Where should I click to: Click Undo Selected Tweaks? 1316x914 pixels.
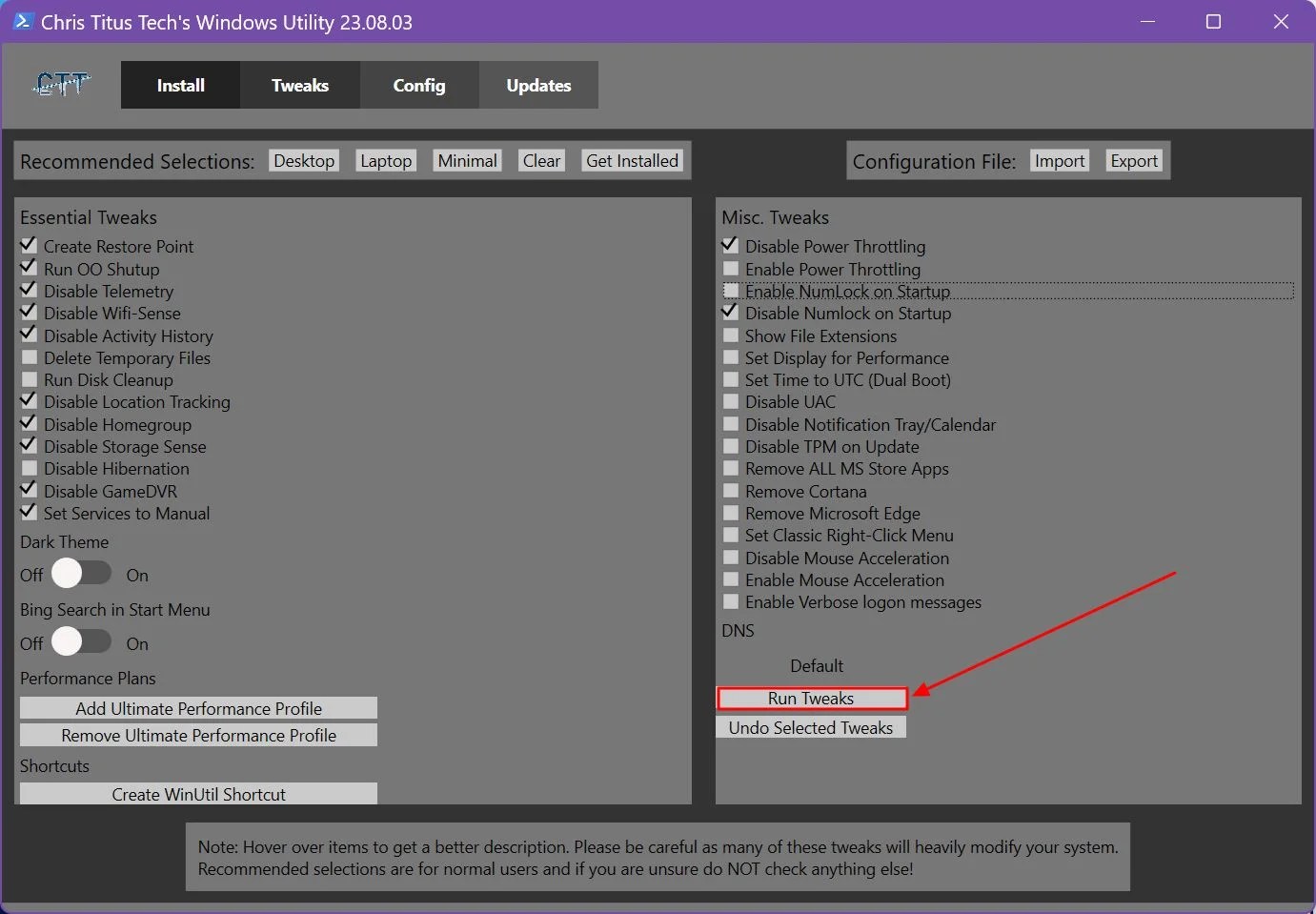point(810,727)
